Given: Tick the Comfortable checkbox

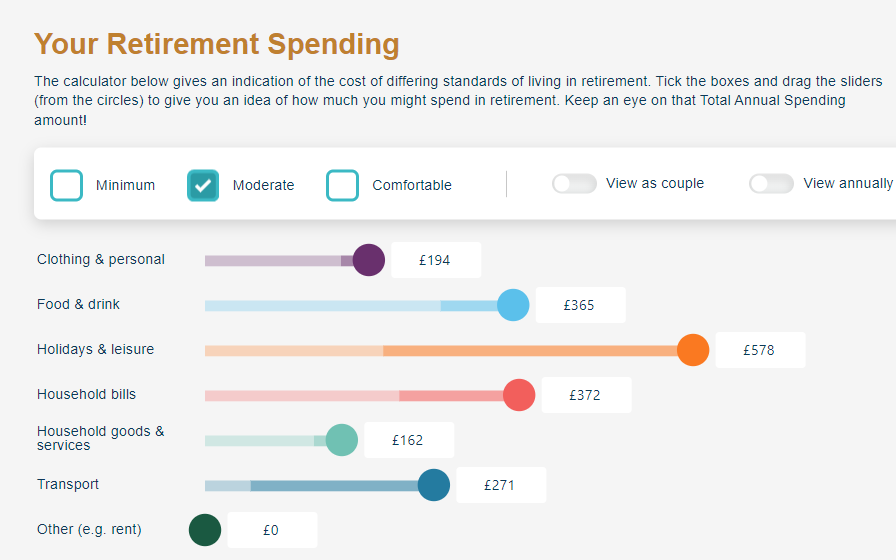Looking at the screenshot, I should pos(342,185).
